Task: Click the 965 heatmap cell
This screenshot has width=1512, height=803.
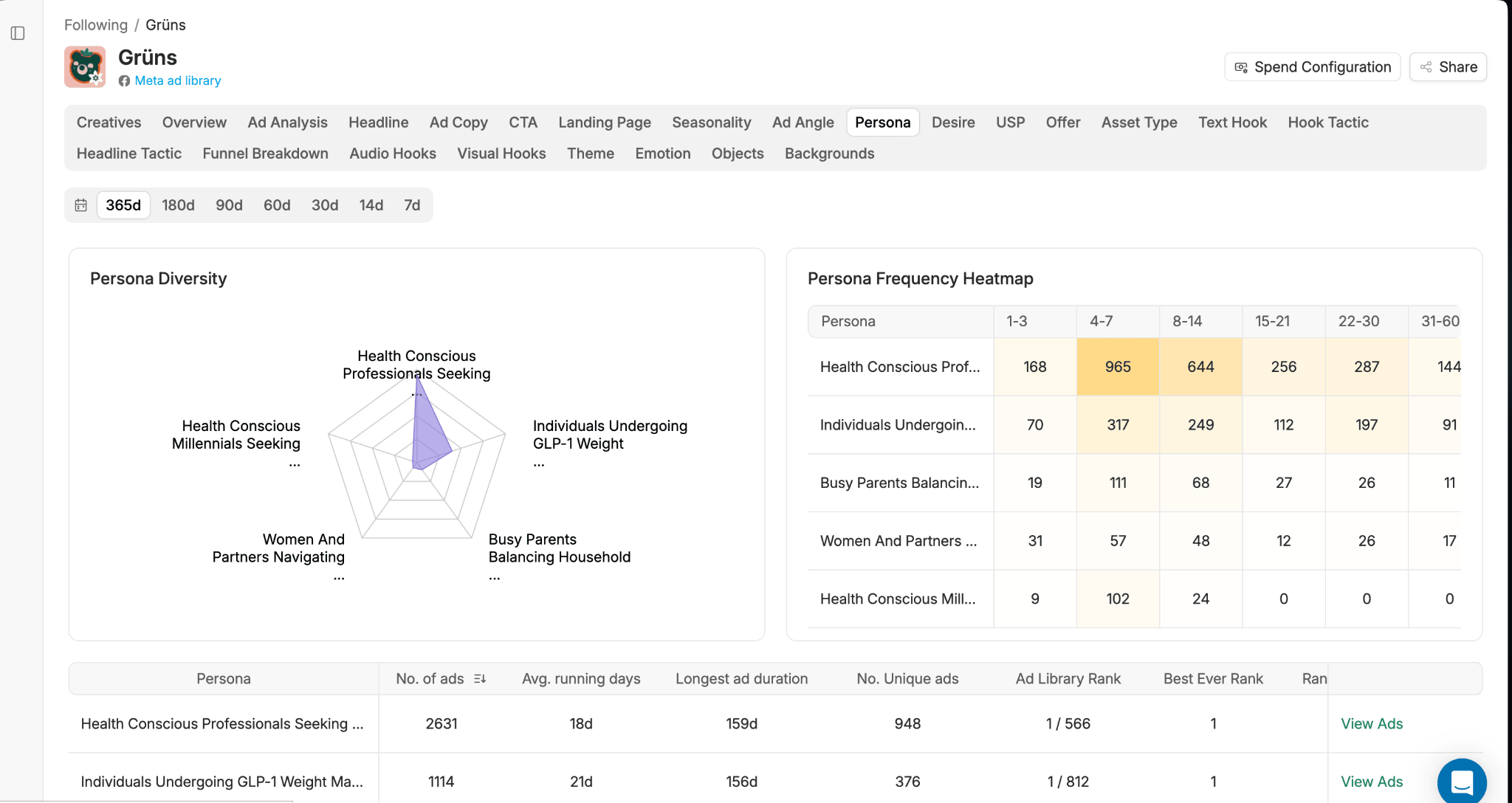Action: [1118, 367]
